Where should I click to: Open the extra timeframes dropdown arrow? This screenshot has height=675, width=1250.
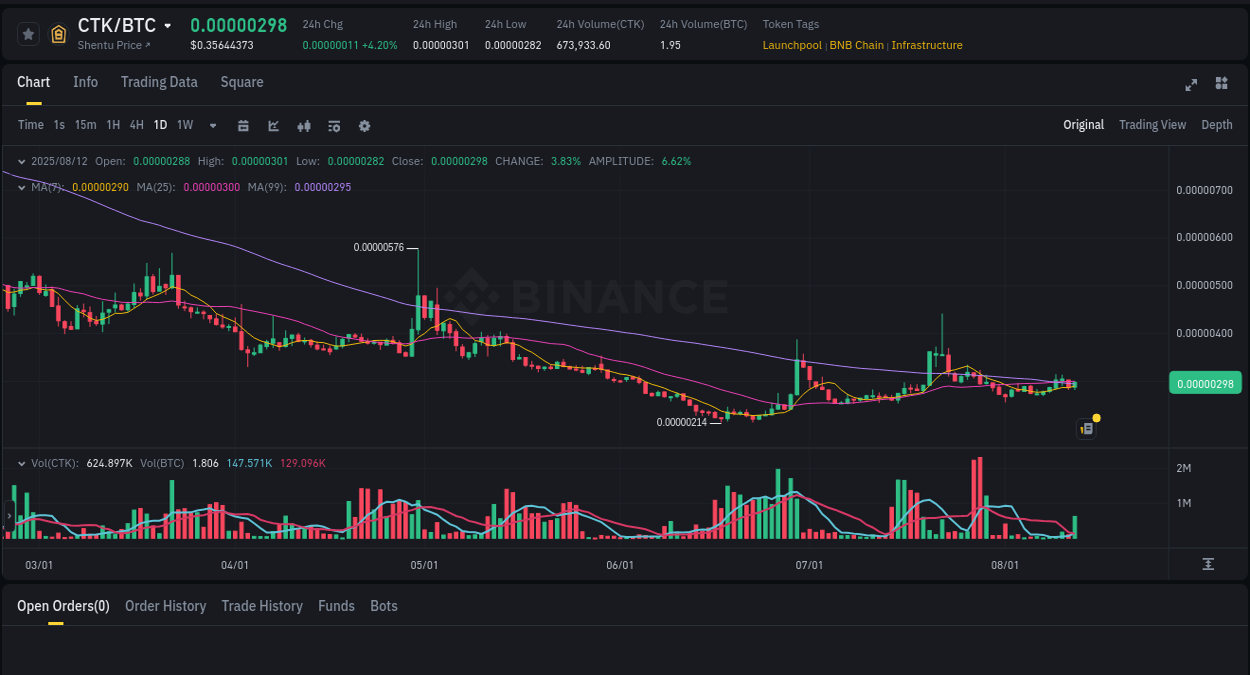(212, 125)
